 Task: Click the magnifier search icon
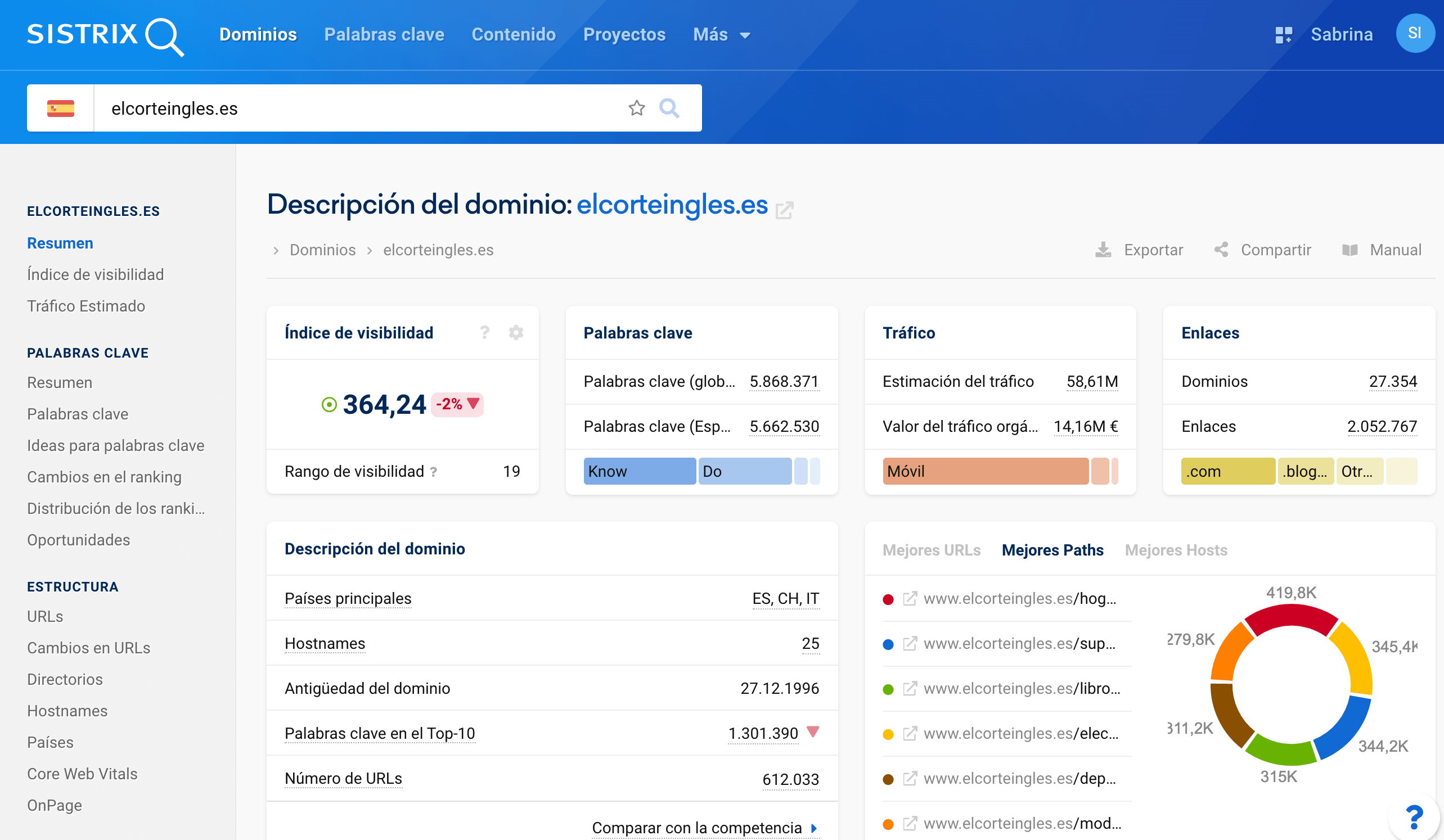tap(669, 107)
